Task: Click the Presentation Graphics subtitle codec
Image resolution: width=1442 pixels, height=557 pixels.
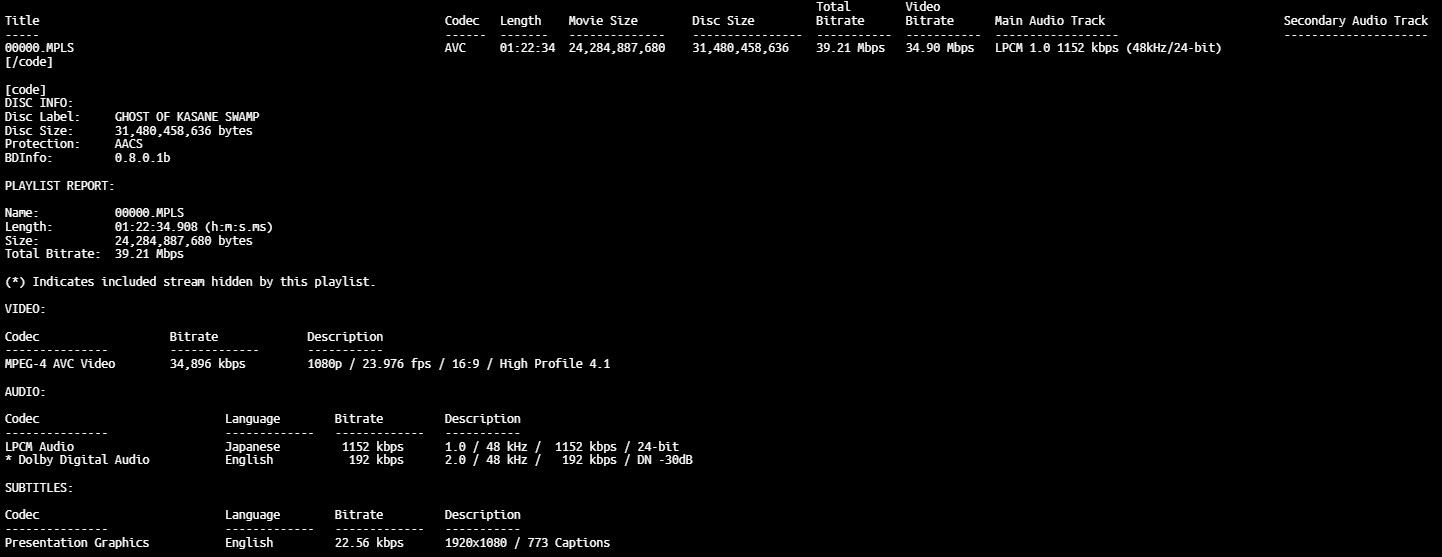Action: [77, 543]
